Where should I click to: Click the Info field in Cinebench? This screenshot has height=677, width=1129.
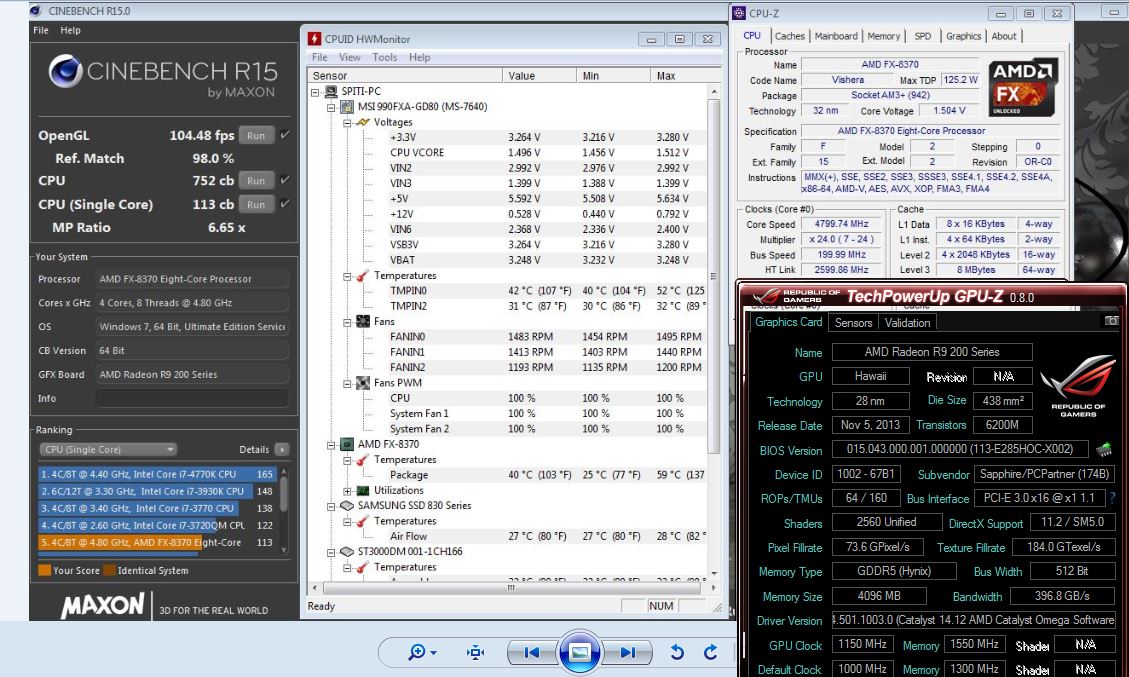point(192,398)
